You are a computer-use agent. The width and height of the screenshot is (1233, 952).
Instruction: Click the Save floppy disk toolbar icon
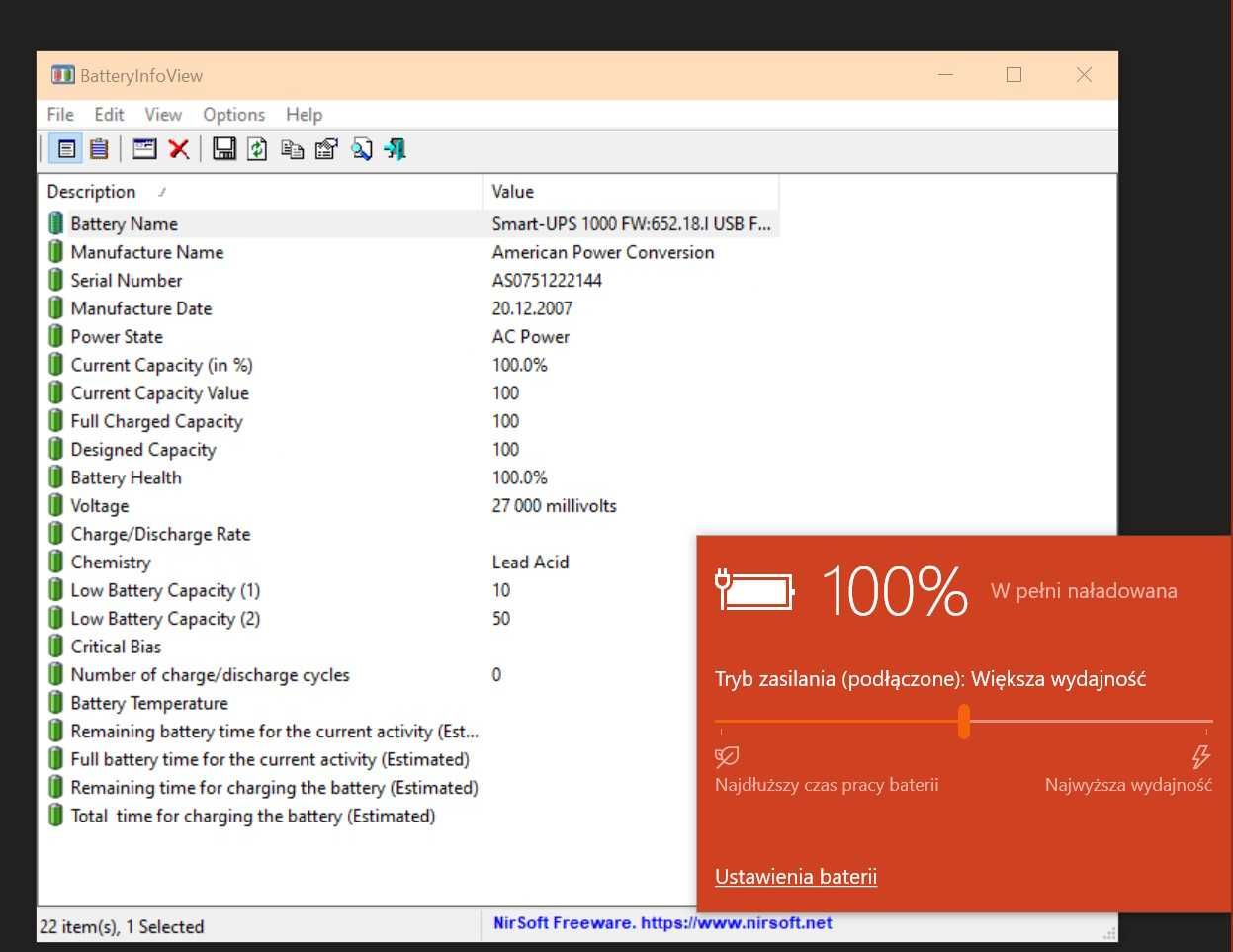tap(224, 149)
